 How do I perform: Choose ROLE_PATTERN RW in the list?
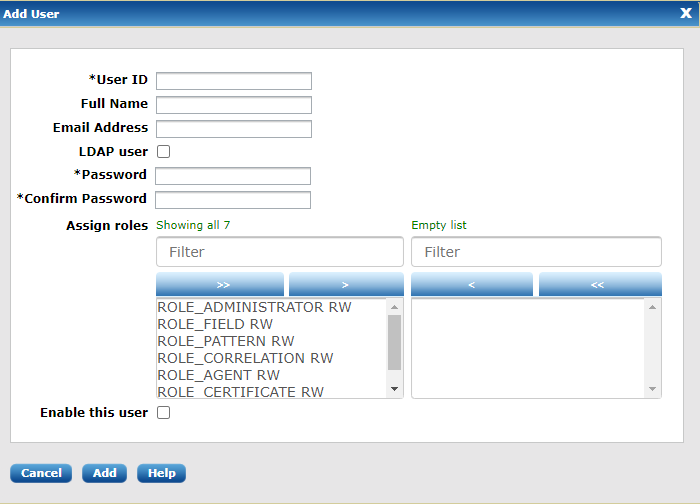pos(226,341)
